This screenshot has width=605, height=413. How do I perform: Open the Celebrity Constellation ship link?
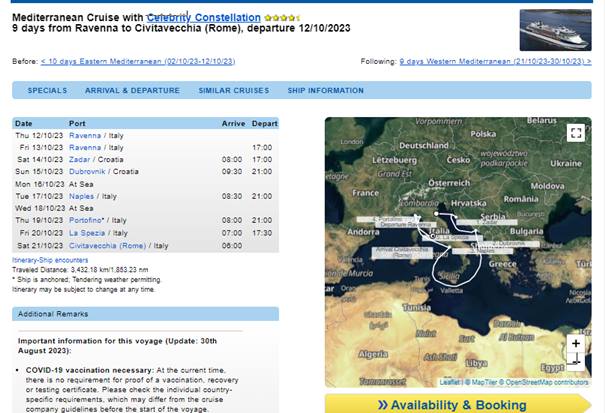click(203, 18)
